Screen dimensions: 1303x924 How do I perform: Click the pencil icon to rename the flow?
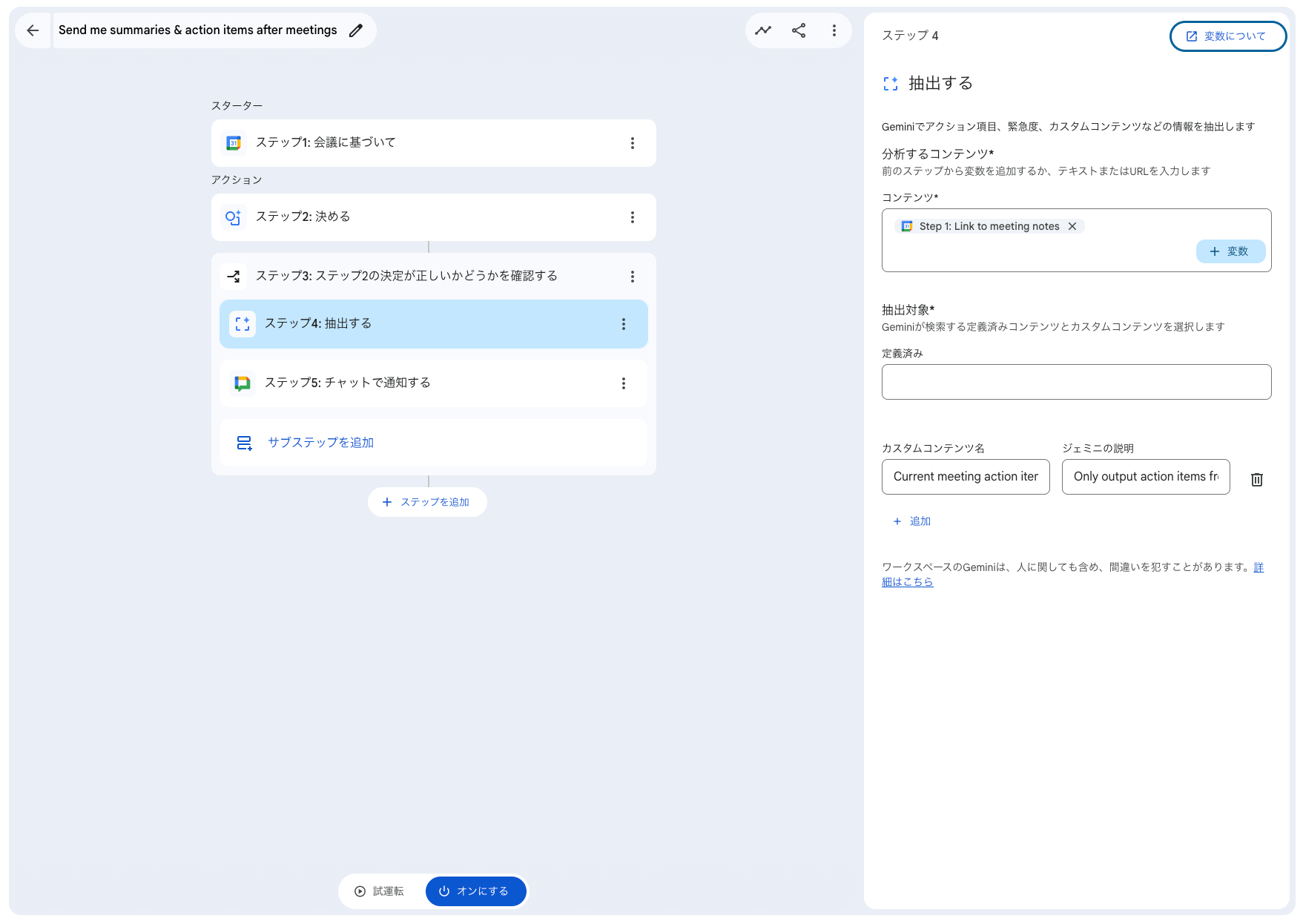click(356, 30)
